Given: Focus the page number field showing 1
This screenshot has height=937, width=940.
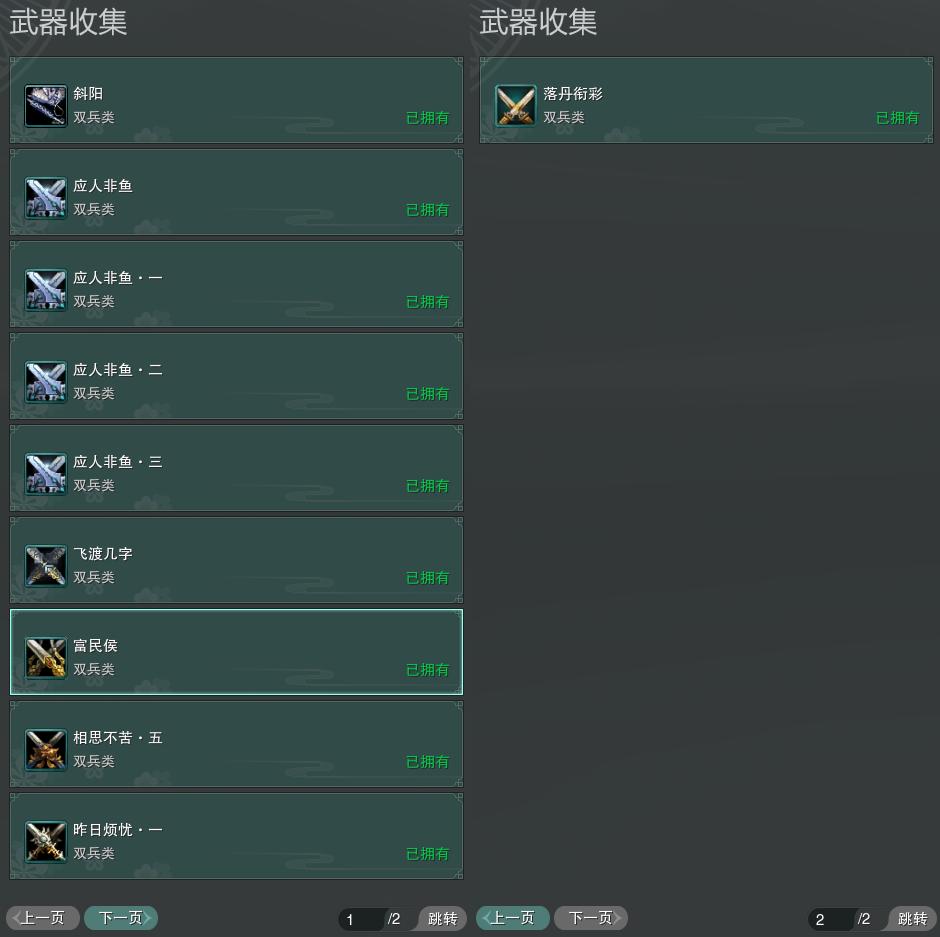Looking at the screenshot, I should point(361,919).
